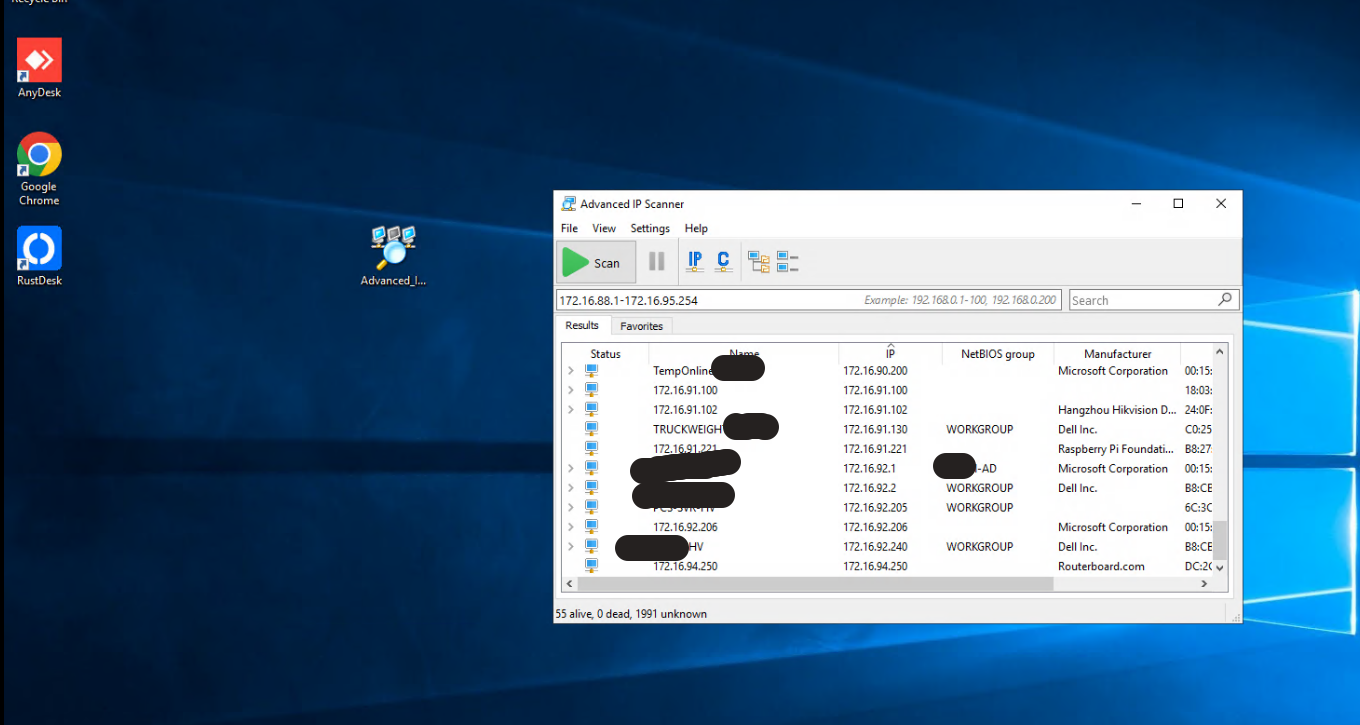Image resolution: width=1360 pixels, height=725 pixels.
Task: Click the class C subnet icon
Action: click(x=723, y=262)
